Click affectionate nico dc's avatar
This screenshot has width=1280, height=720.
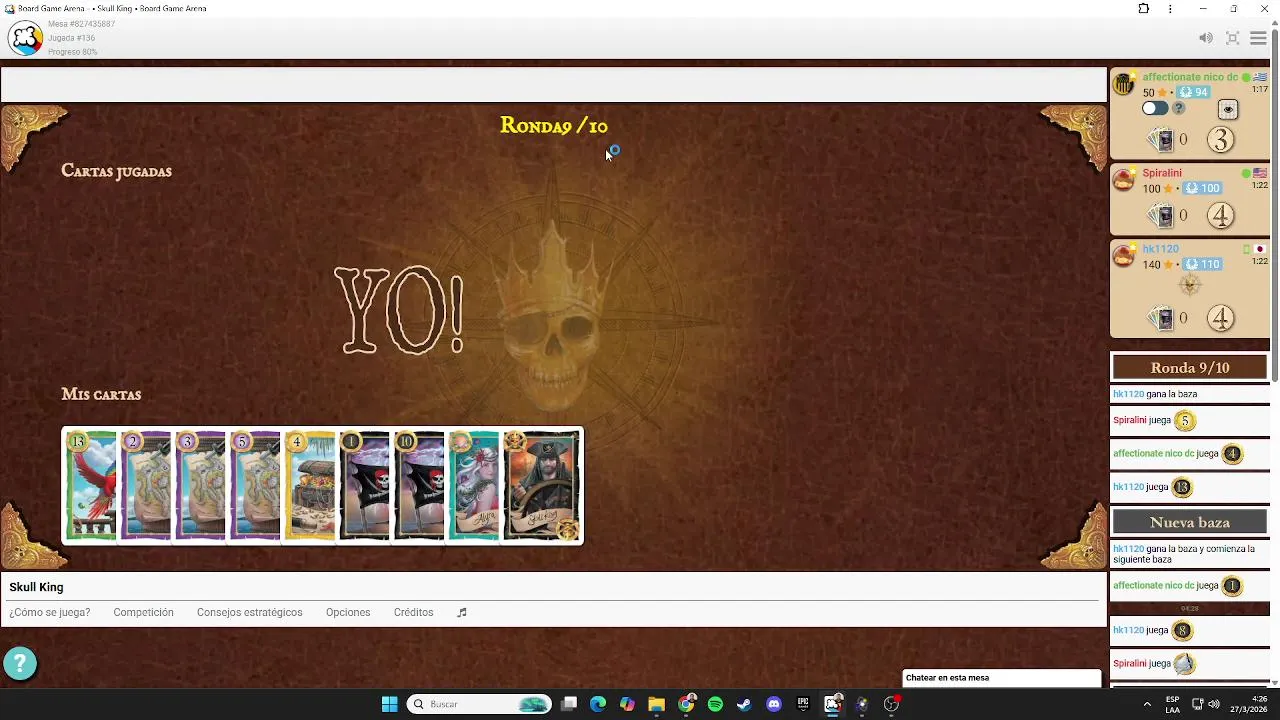coord(1124,84)
